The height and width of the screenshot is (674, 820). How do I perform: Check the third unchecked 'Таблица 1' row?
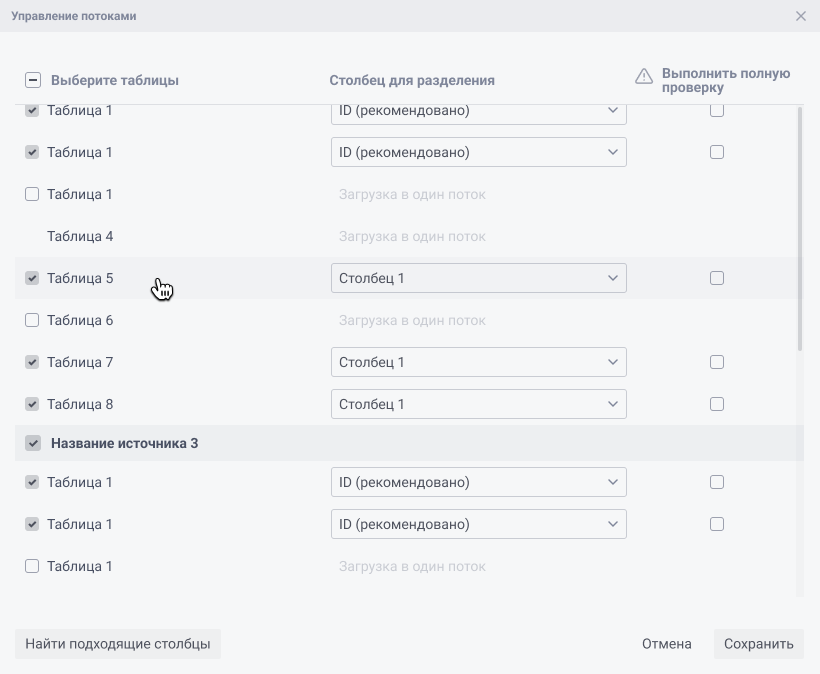click(31, 194)
